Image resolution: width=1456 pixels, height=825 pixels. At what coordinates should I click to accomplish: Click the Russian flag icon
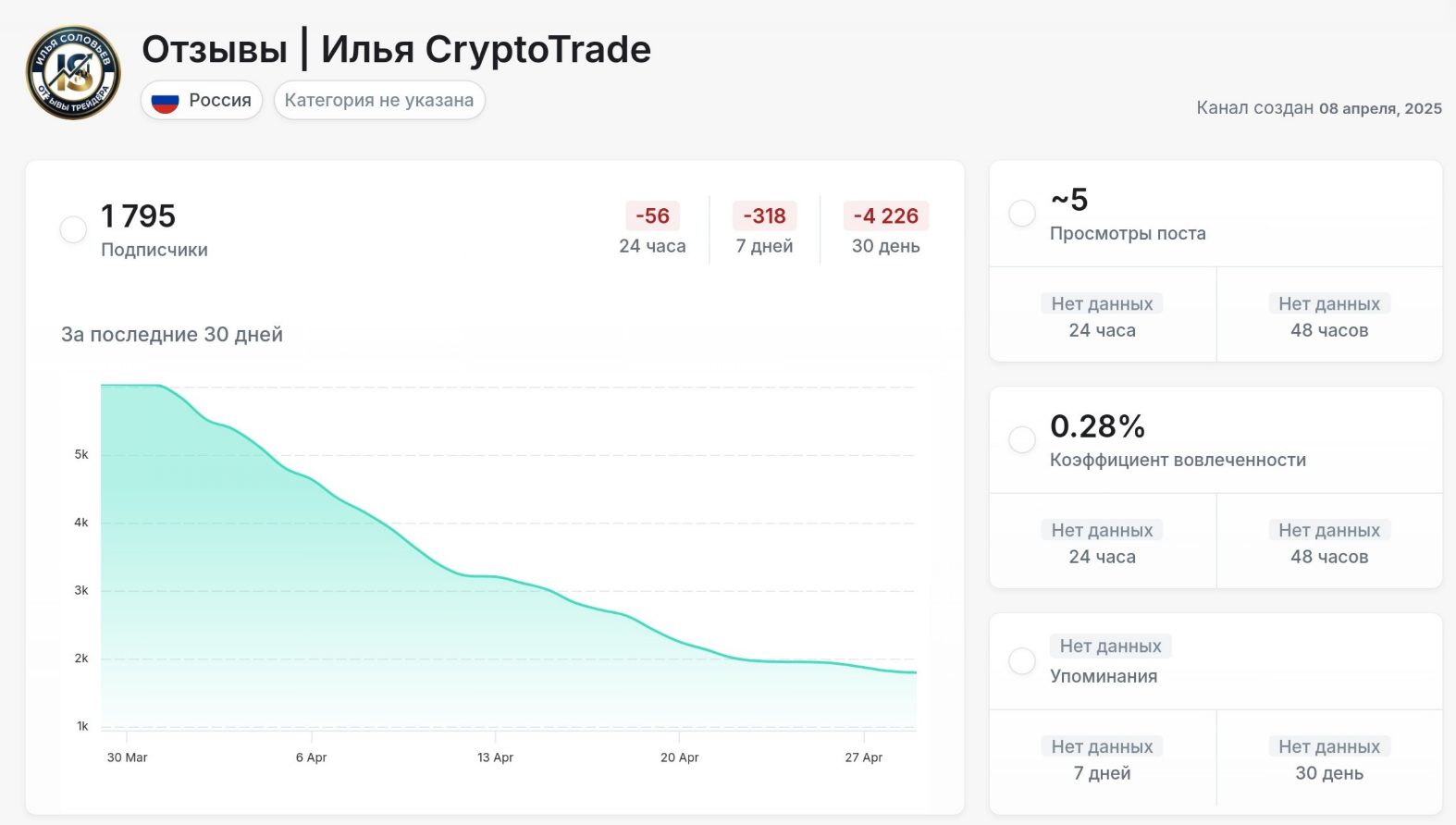pyautogui.click(x=165, y=101)
